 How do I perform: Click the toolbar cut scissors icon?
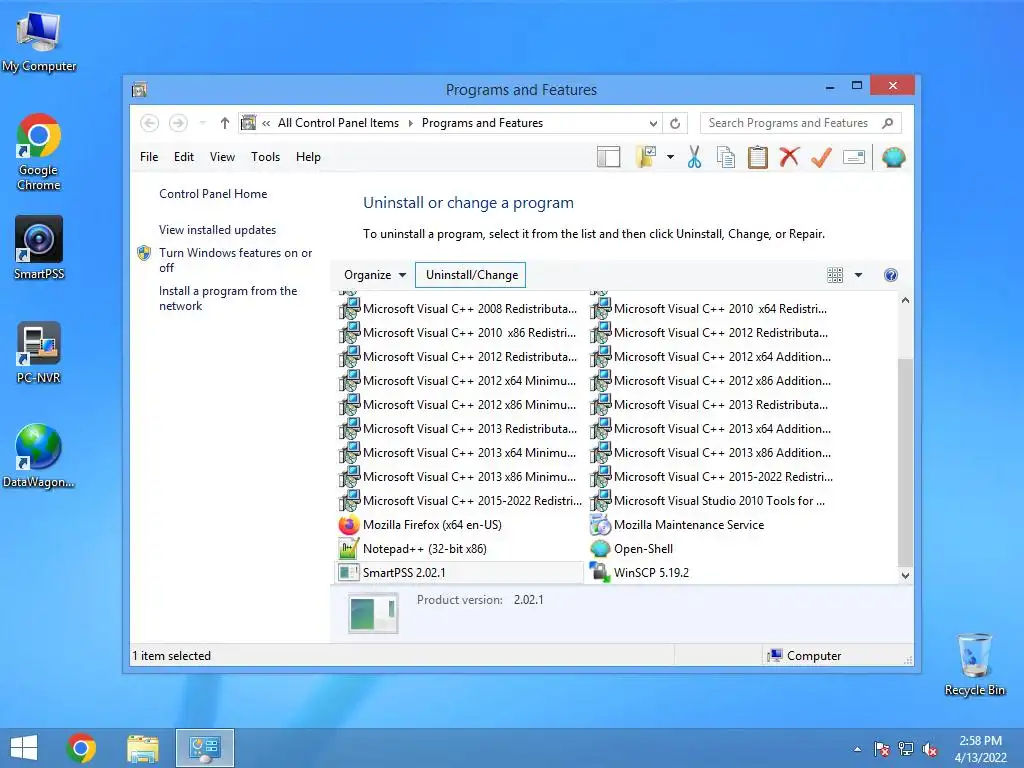pyautogui.click(x=694, y=157)
